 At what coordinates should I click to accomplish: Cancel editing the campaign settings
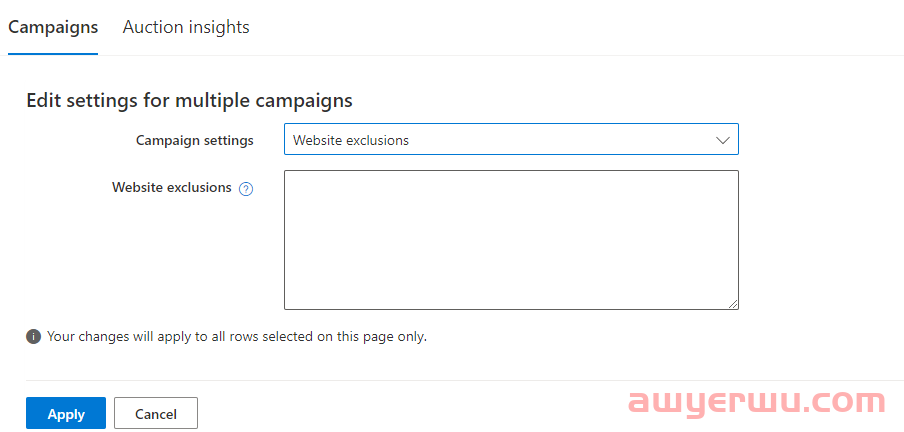(x=156, y=413)
